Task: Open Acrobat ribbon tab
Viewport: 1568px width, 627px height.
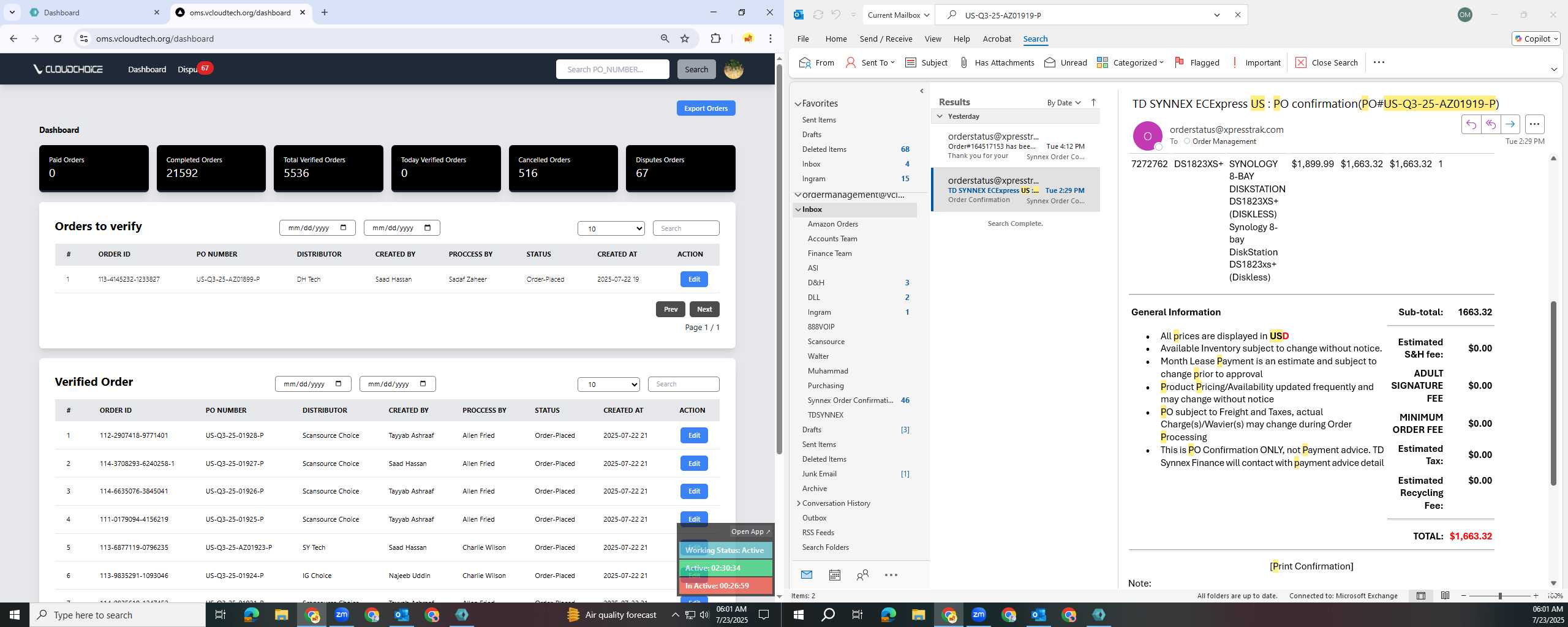Action: tap(997, 39)
